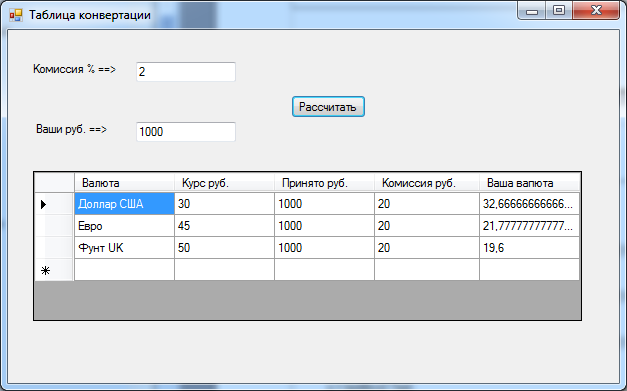The width and height of the screenshot is (627, 391).
Task: Click the empty Принято руб. cell in new row
Action: [x=324, y=270]
